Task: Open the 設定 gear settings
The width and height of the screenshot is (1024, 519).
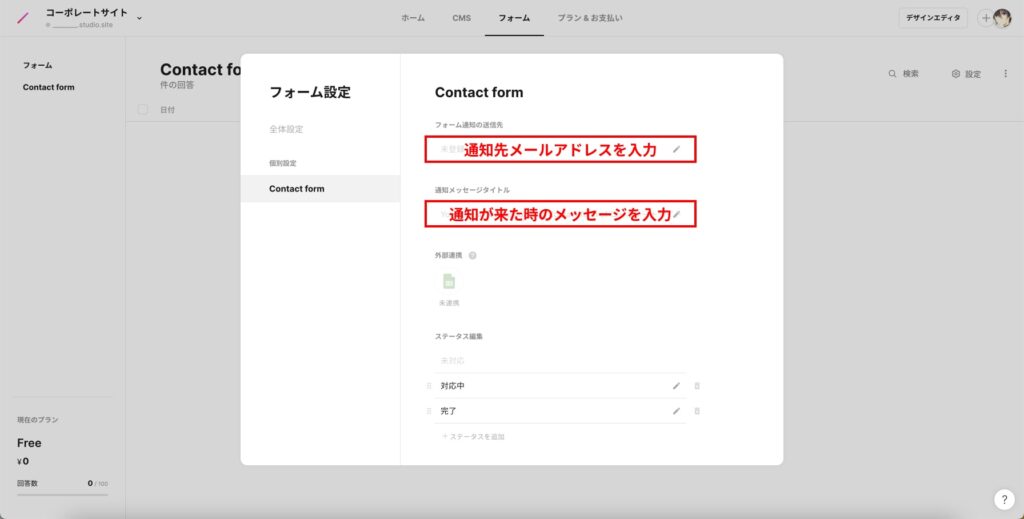Action: (x=966, y=74)
